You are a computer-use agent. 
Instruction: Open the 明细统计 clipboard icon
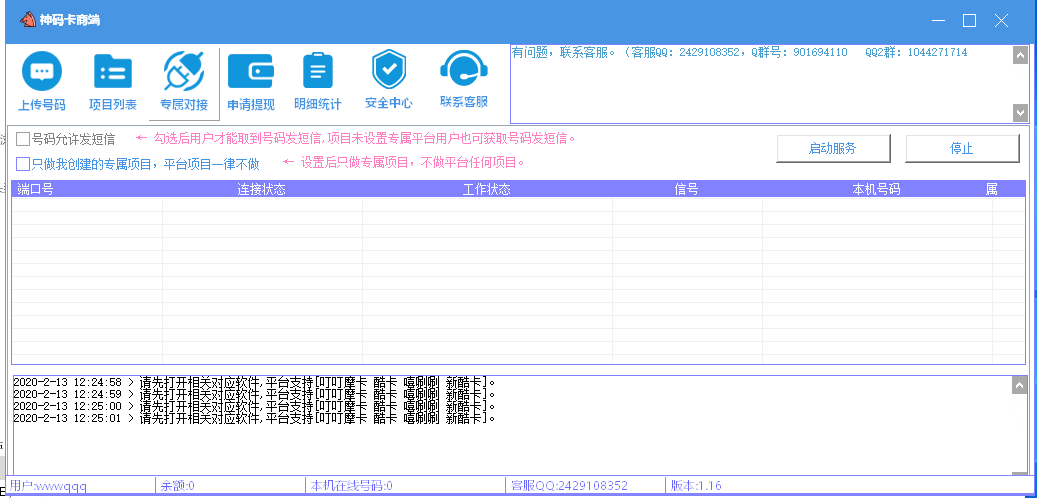318,72
